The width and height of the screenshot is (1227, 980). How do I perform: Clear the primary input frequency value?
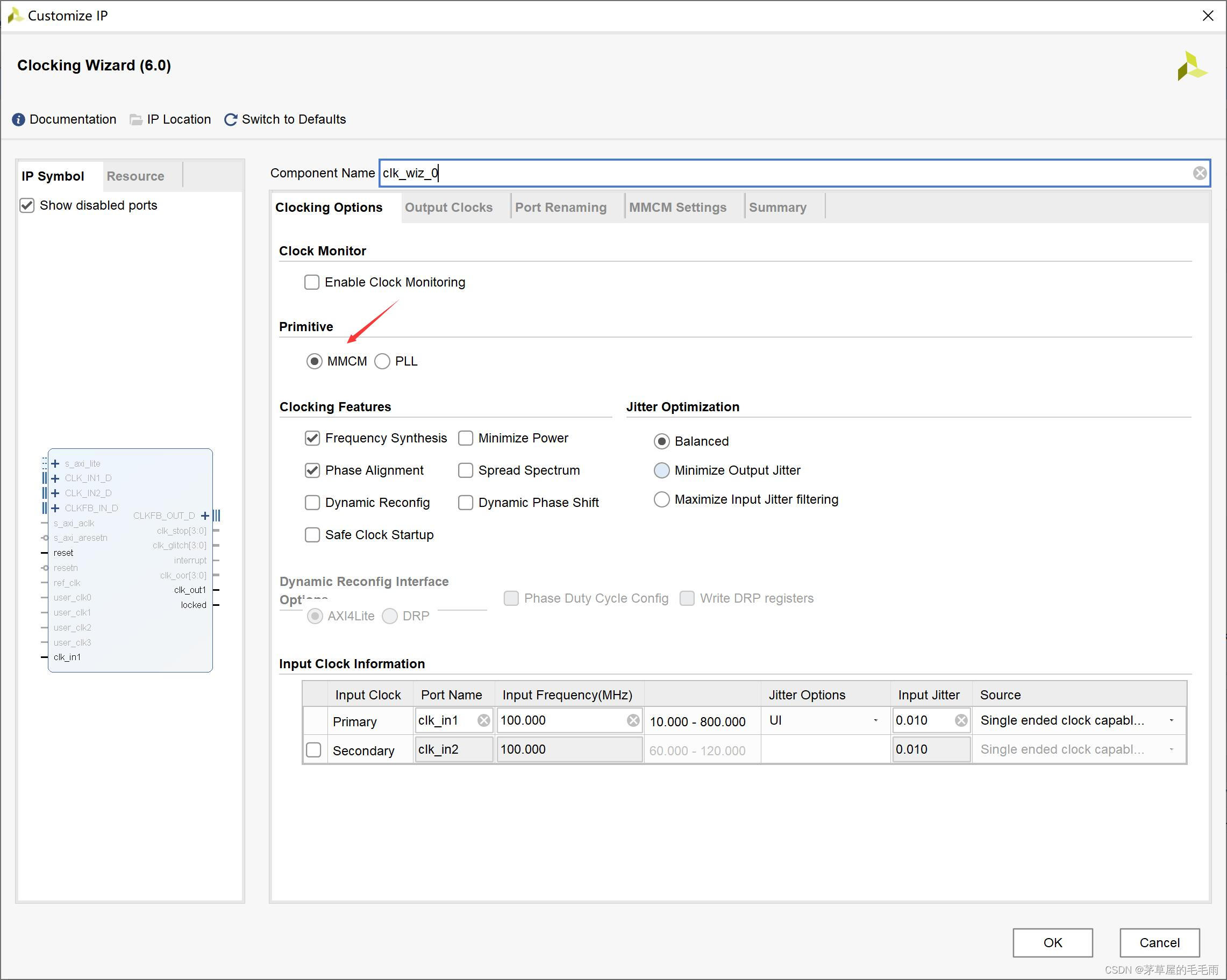click(x=633, y=720)
